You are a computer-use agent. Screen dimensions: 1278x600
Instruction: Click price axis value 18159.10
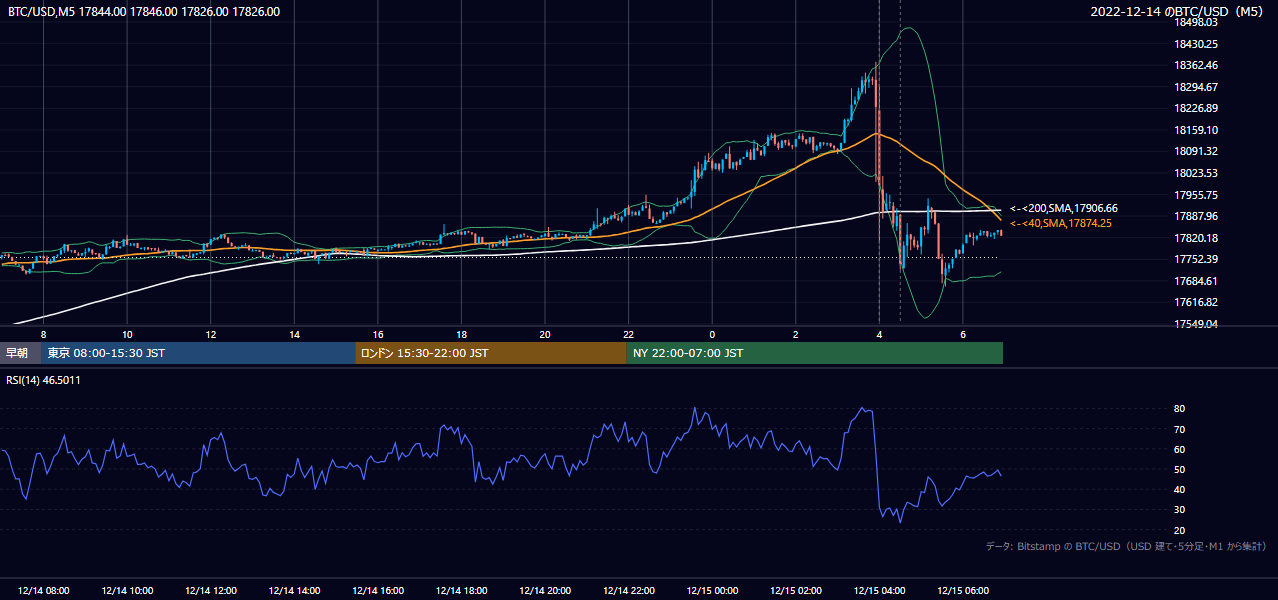[x=1195, y=130]
